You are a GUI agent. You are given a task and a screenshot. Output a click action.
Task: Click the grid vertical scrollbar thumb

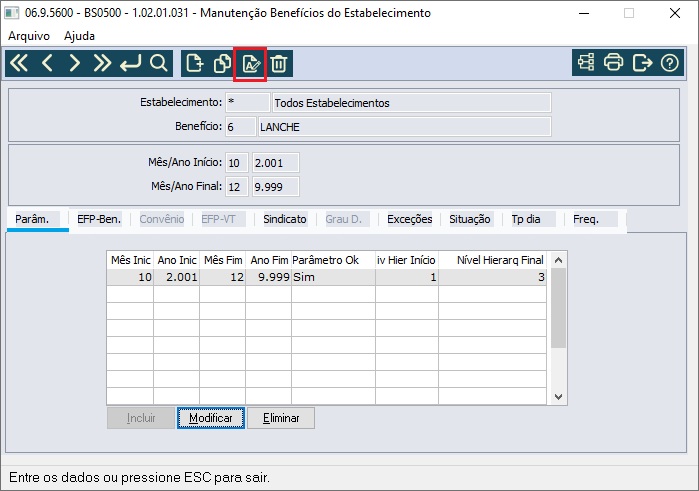[x=558, y=308]
